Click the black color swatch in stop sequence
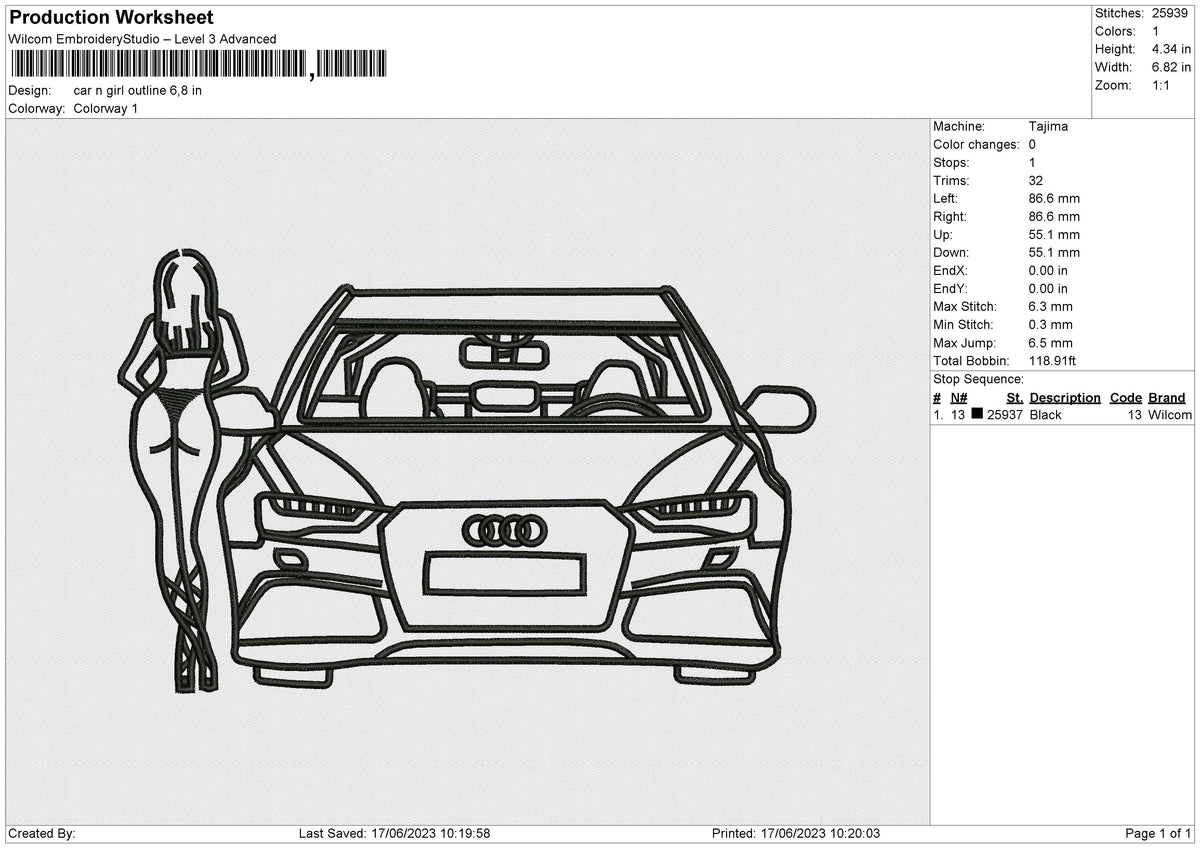Screen dimensions: 1200x848 click(977, 414)
